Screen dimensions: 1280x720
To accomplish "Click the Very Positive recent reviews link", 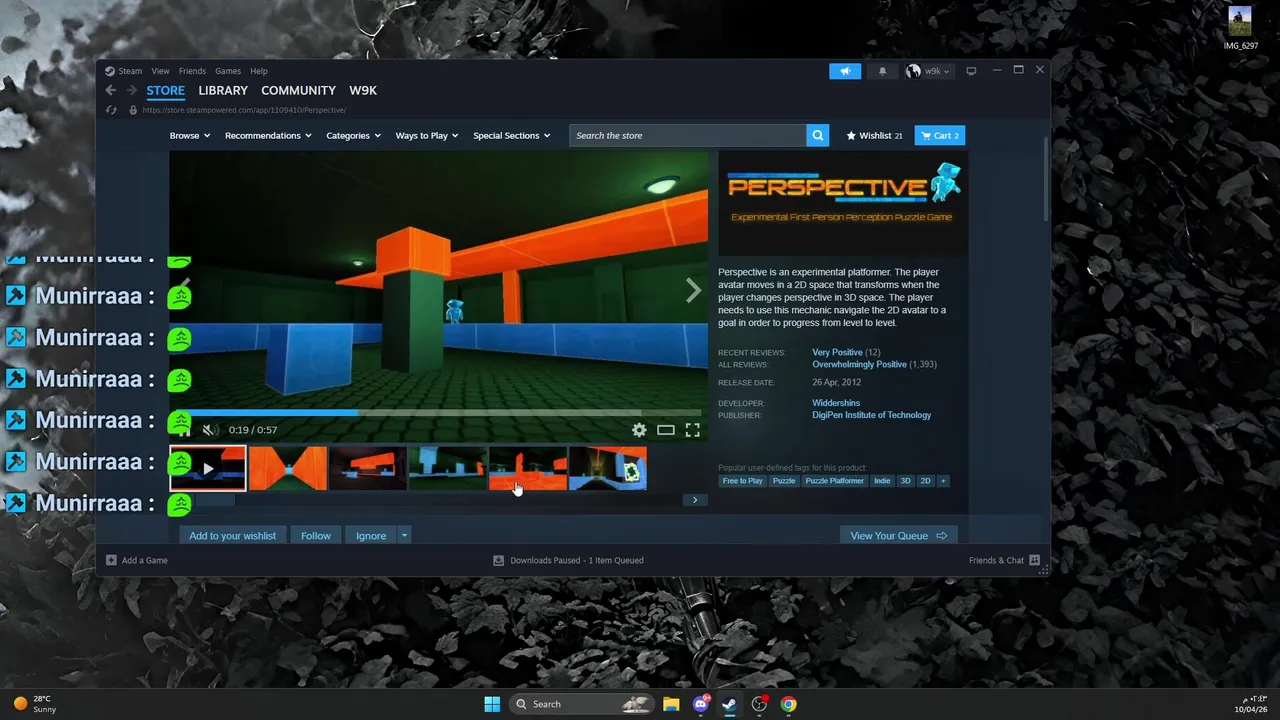I will coord(837,352).
